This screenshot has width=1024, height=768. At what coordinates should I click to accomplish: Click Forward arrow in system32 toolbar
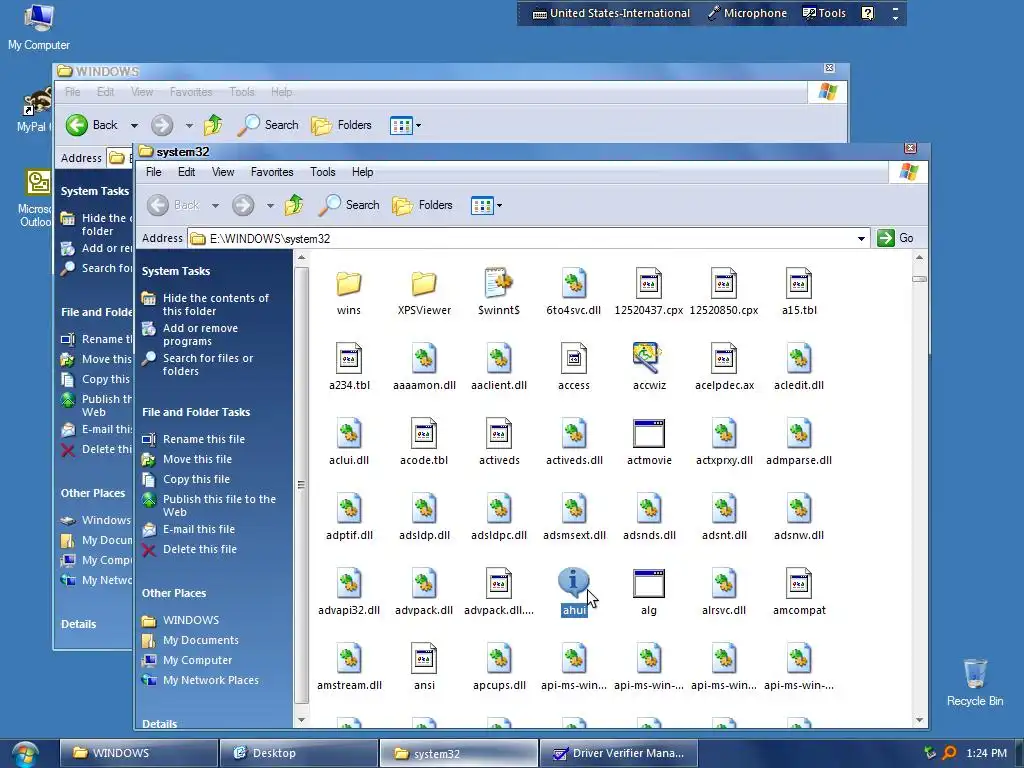tap(243, 205)
